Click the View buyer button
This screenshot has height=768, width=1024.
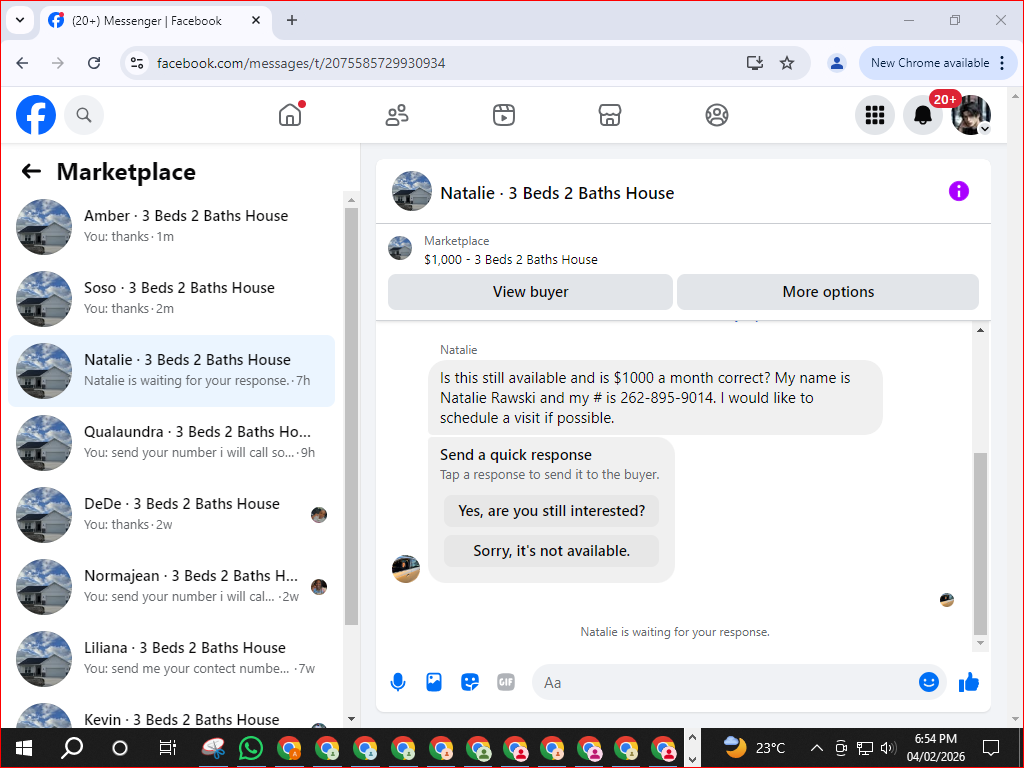coord(530,292)
